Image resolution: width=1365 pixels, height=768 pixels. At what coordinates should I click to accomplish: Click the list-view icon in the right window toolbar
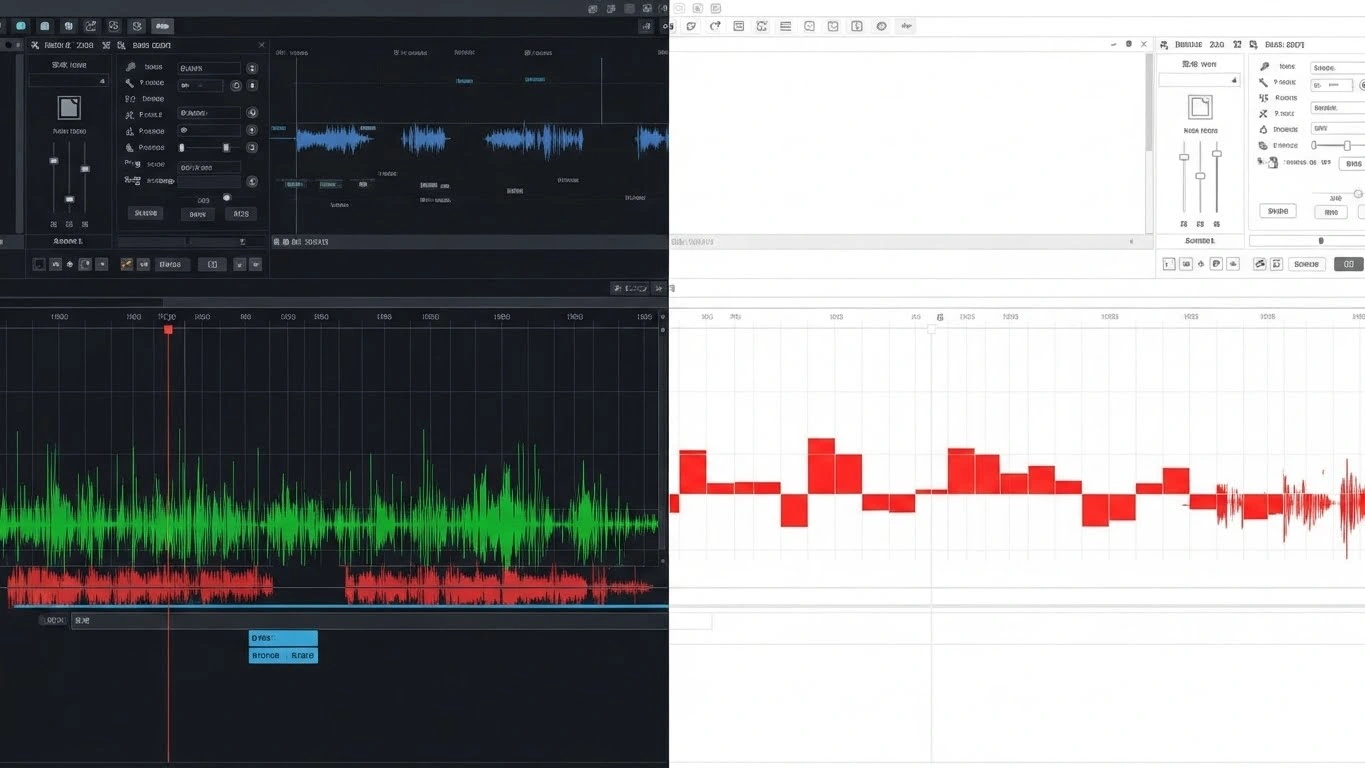click(785, 26)
